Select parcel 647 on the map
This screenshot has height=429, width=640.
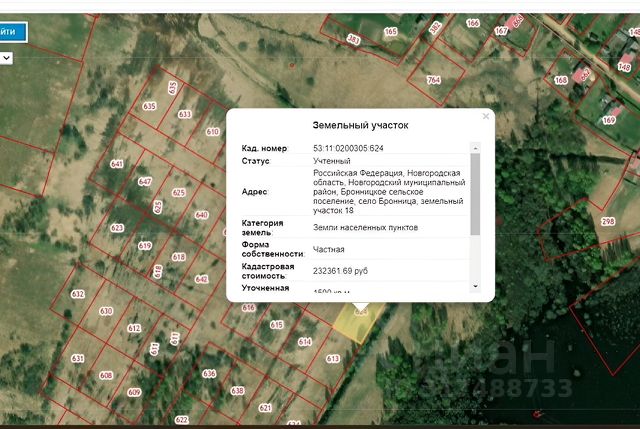pyautogui.click(x=144, y=181)
